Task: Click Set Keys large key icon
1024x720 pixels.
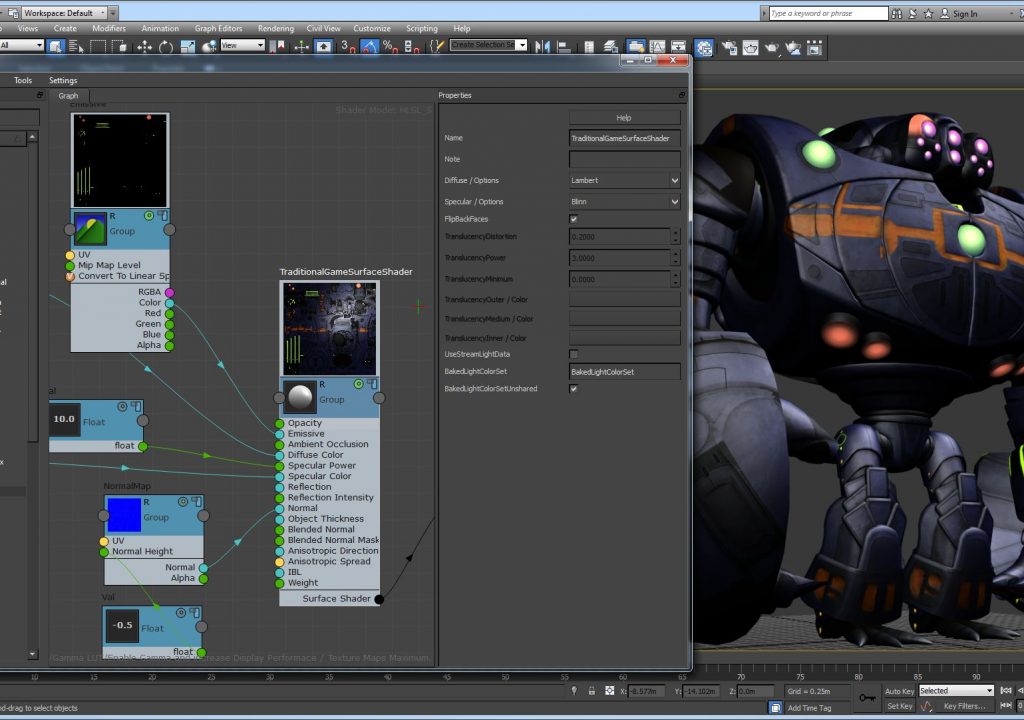Action: [867, 698]
